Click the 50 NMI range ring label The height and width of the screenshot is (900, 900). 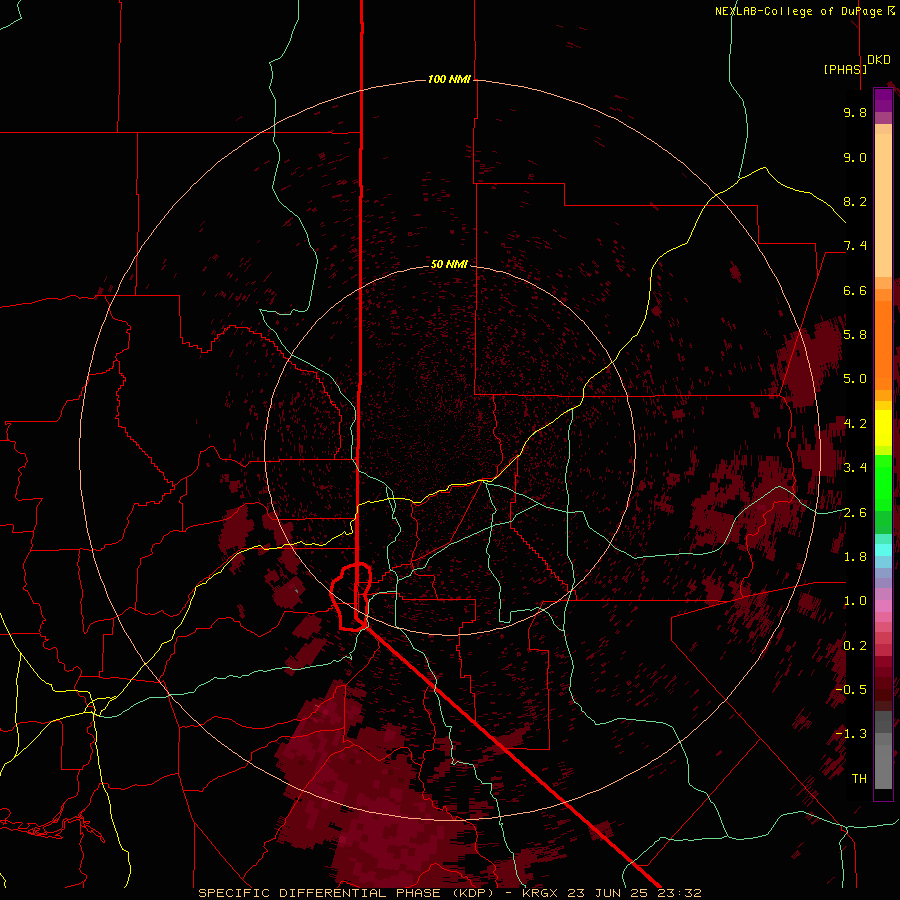tap(449, 264)
